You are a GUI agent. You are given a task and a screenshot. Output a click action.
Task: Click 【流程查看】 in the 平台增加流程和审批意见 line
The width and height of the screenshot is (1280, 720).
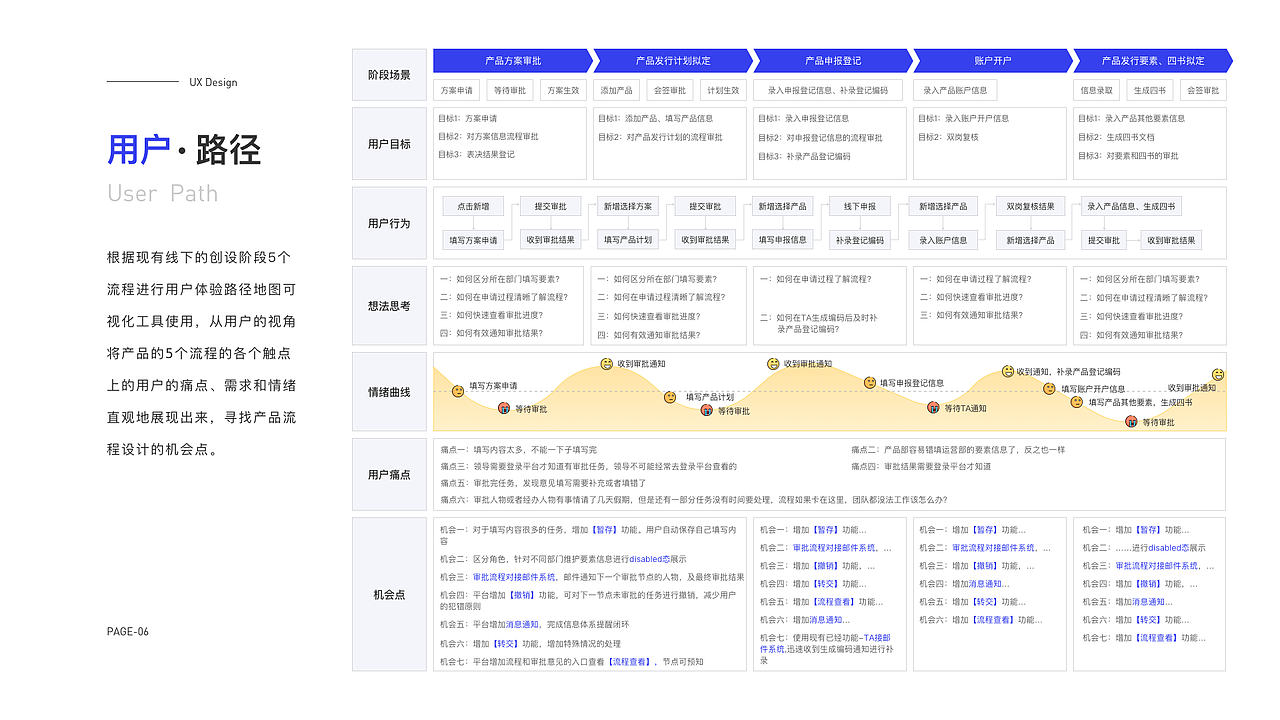[628, 662]
